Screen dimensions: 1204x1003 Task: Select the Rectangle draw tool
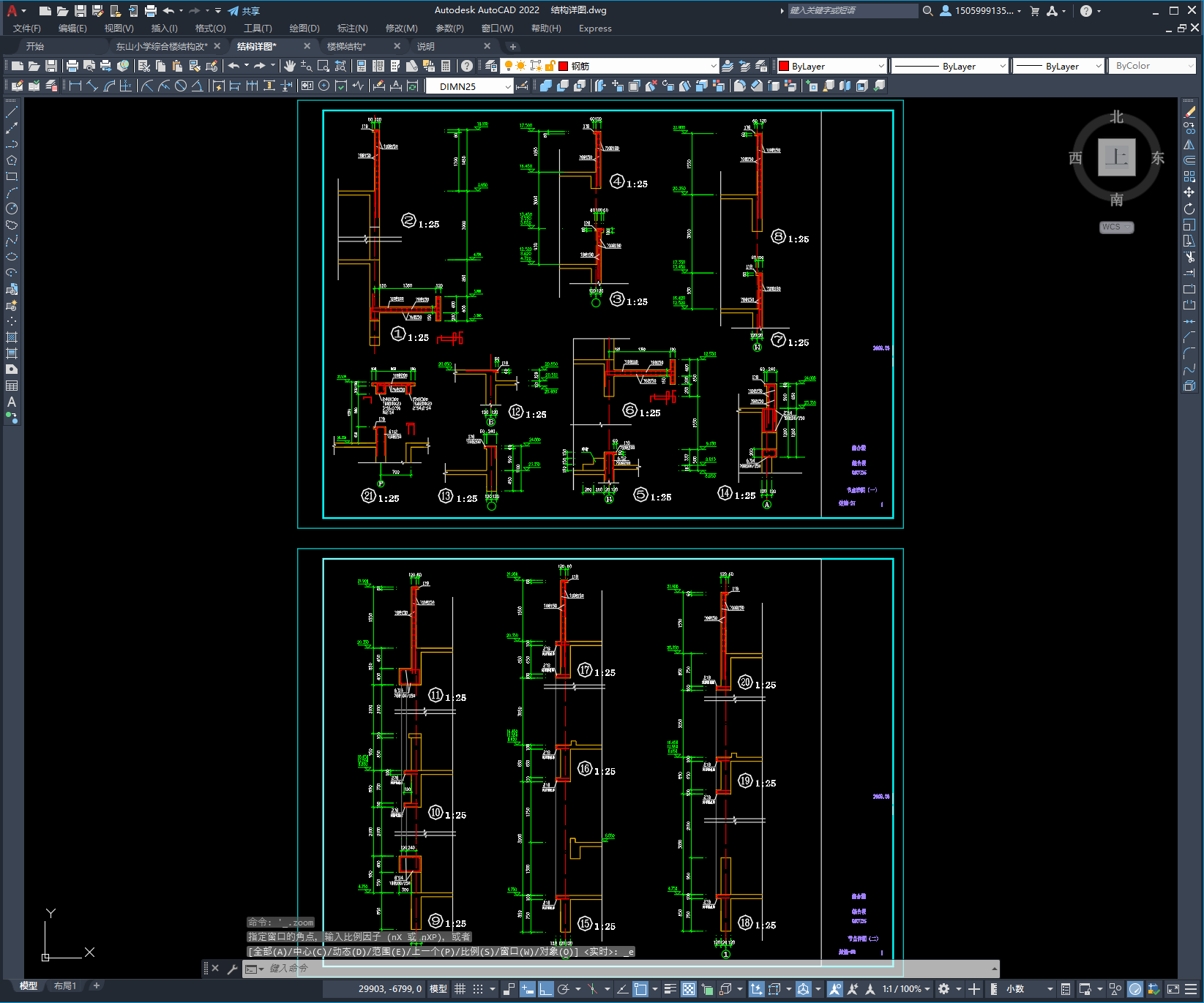coord(12,176)
